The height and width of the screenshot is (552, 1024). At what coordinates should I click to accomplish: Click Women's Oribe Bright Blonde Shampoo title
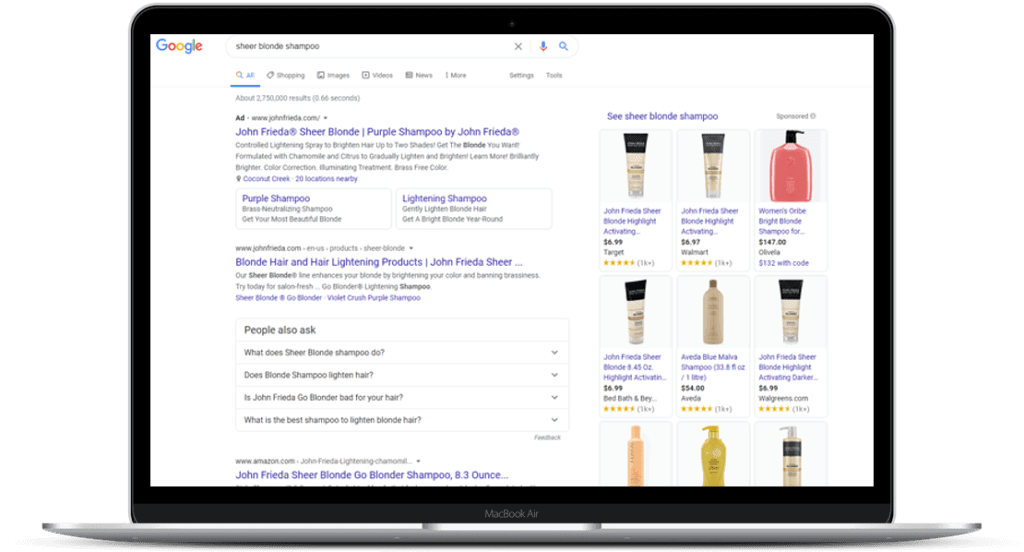782,221
